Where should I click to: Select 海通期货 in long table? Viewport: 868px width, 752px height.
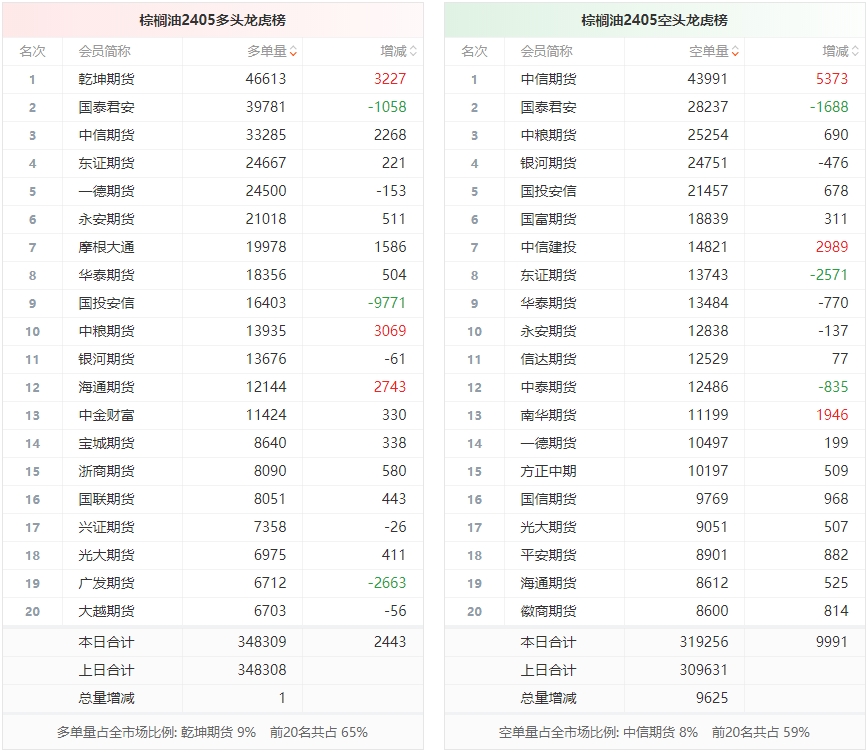[106, 387]
